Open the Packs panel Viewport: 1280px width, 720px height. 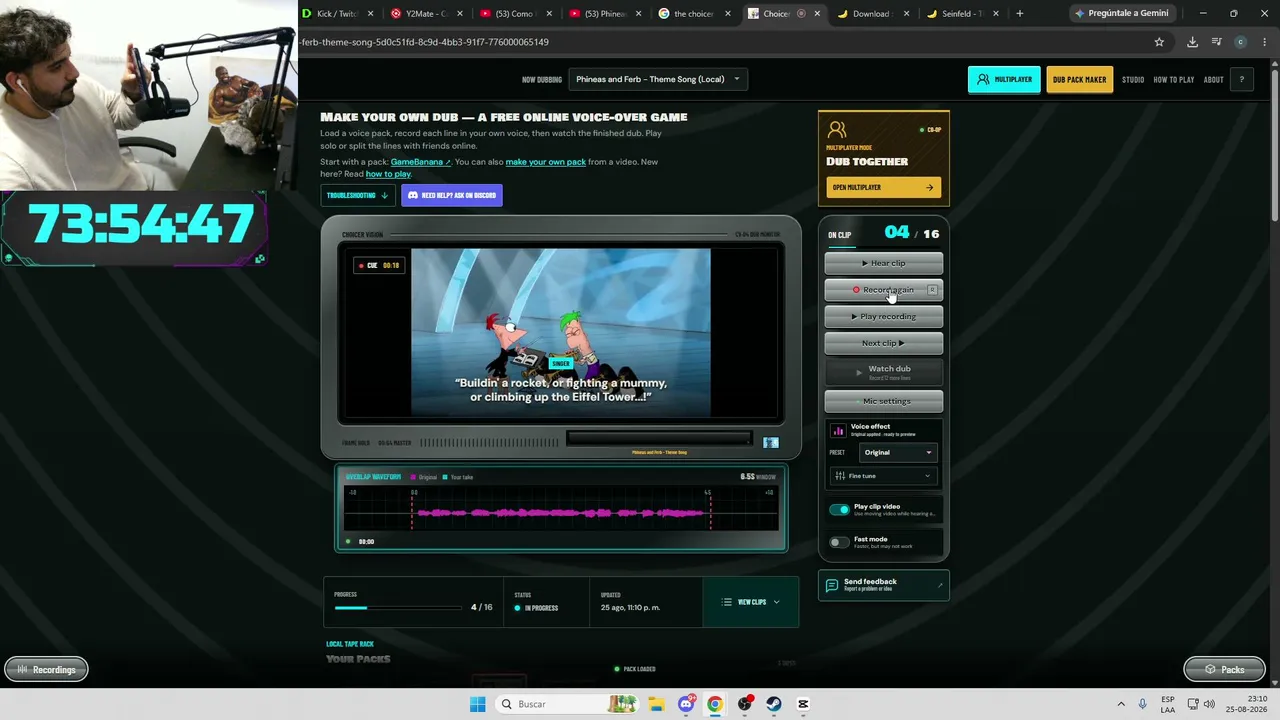click(1223, 669)
